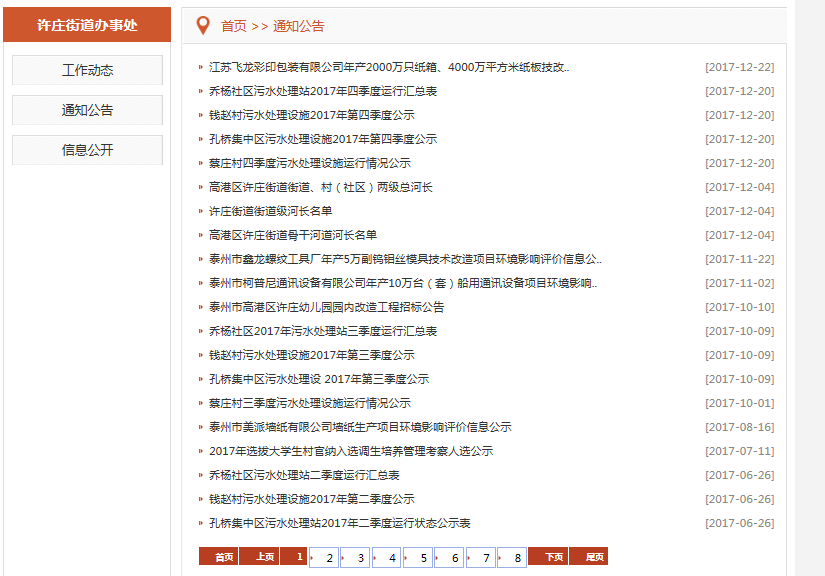Open 乔杨社区污水处理站二季度运行汇总表
Screen dimensions: 825x576
(x=304, y=476)
